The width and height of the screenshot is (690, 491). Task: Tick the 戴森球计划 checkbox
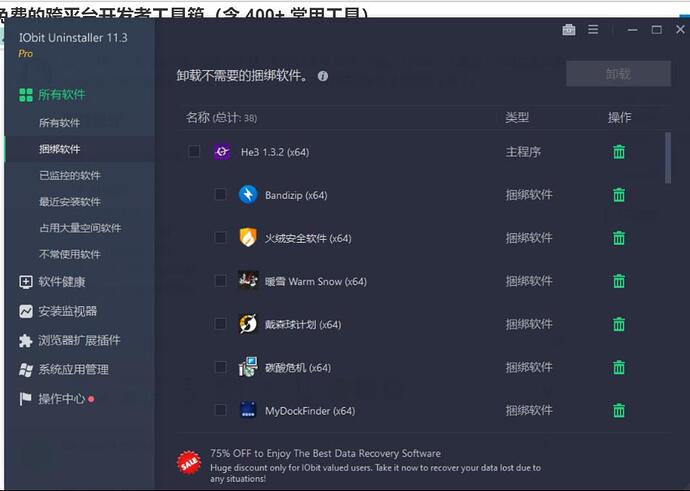[220, 323]
